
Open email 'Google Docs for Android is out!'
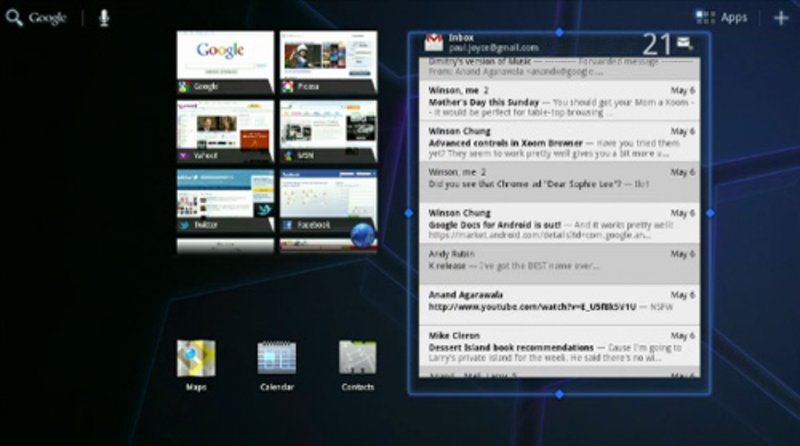(x=559, y=224)
